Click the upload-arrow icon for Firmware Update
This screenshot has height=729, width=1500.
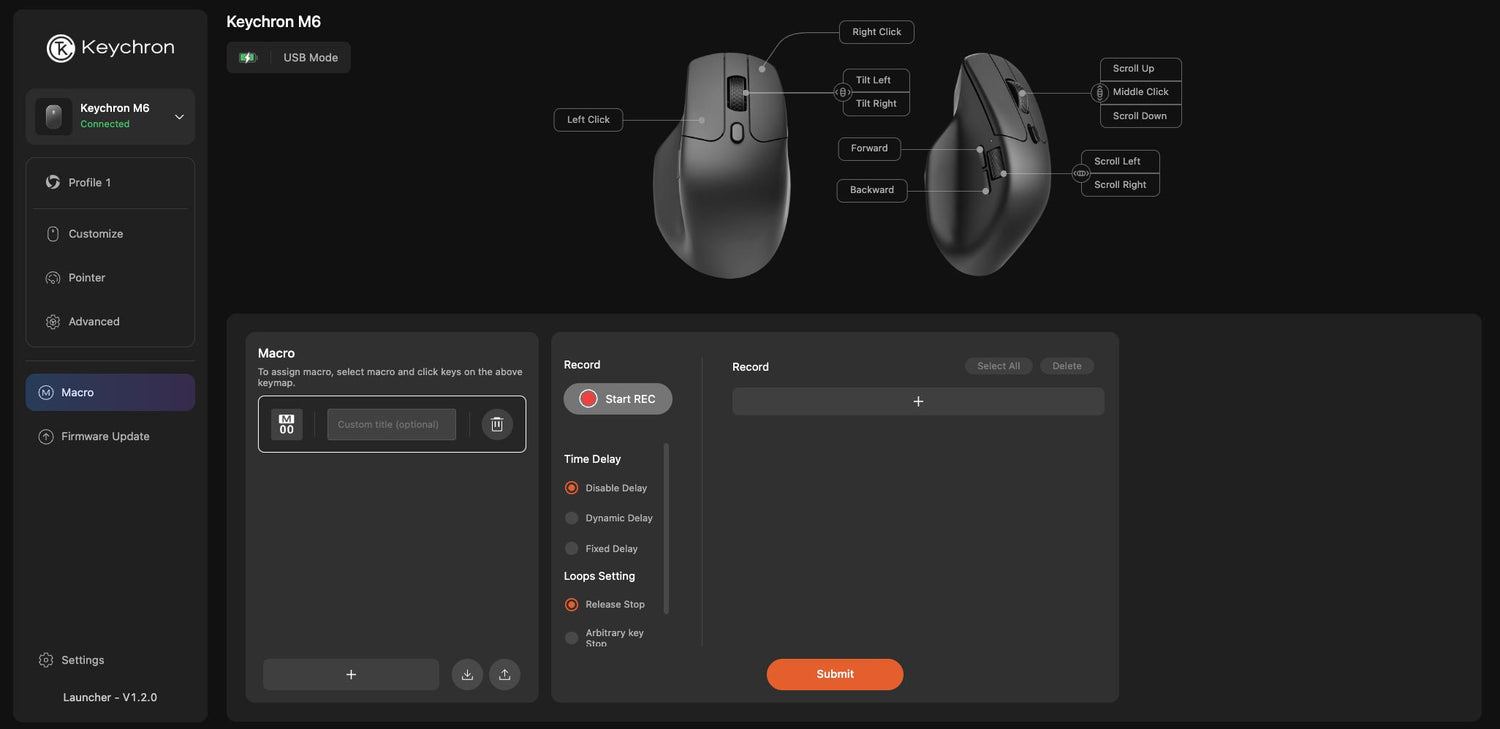pos(46,437)
